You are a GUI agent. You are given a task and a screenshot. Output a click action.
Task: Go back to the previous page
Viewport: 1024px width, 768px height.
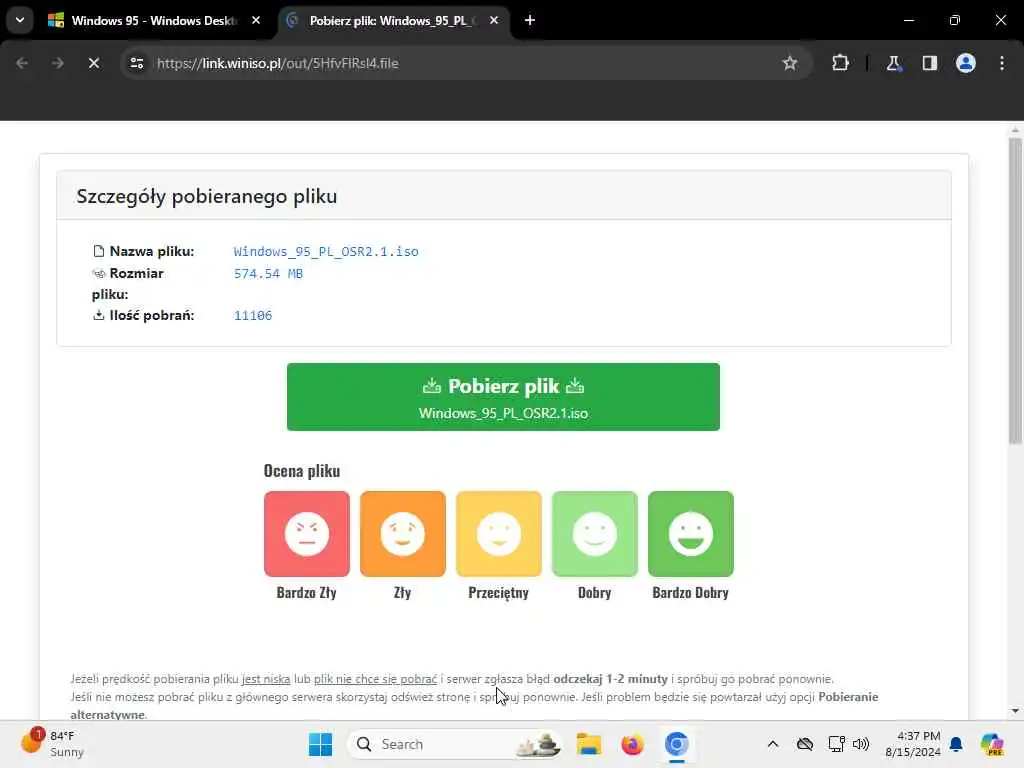coord(22,63)
